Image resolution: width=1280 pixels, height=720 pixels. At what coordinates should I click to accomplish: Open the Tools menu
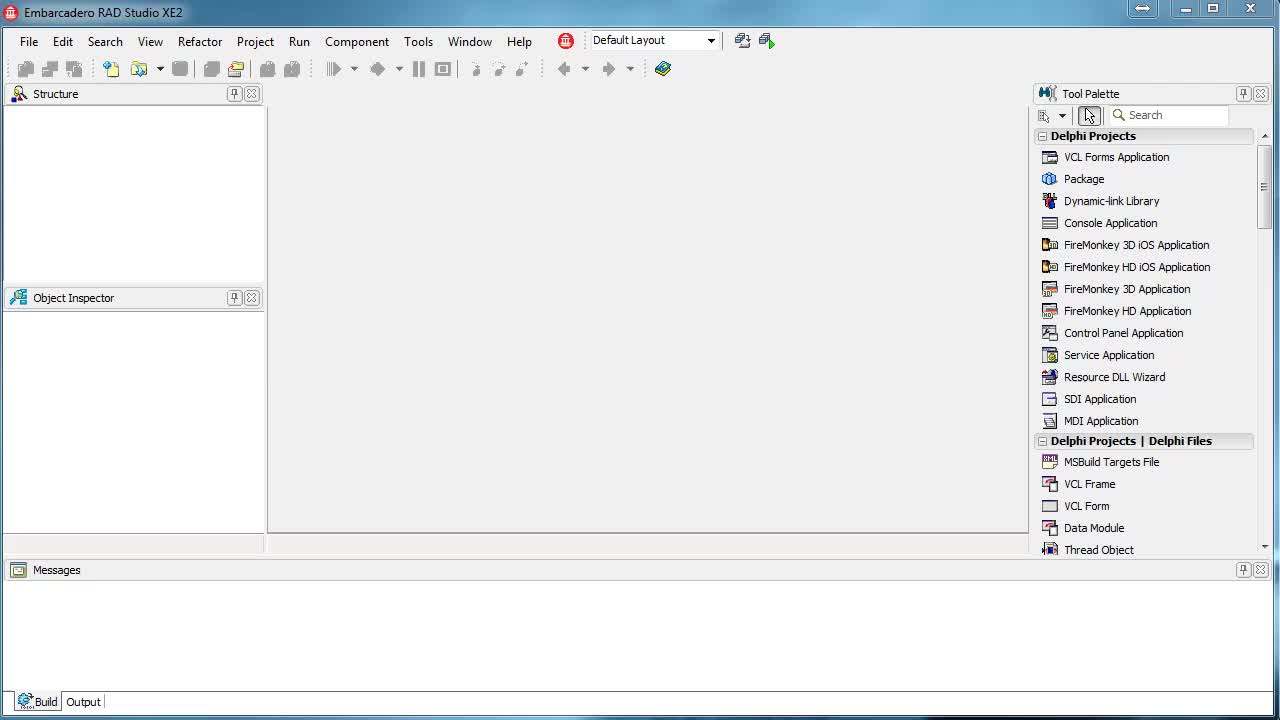(418, 42)
